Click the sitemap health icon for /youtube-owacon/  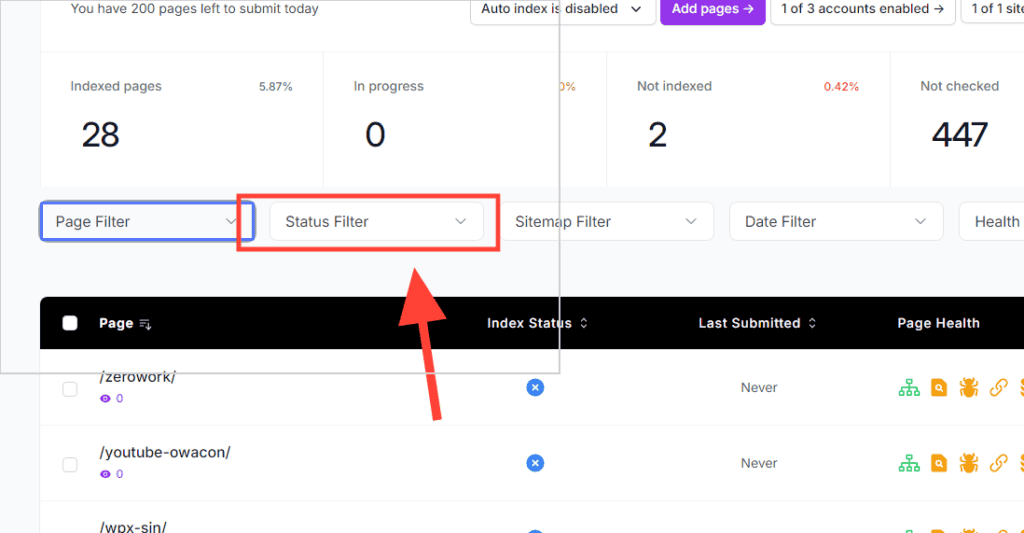(909, 463)
